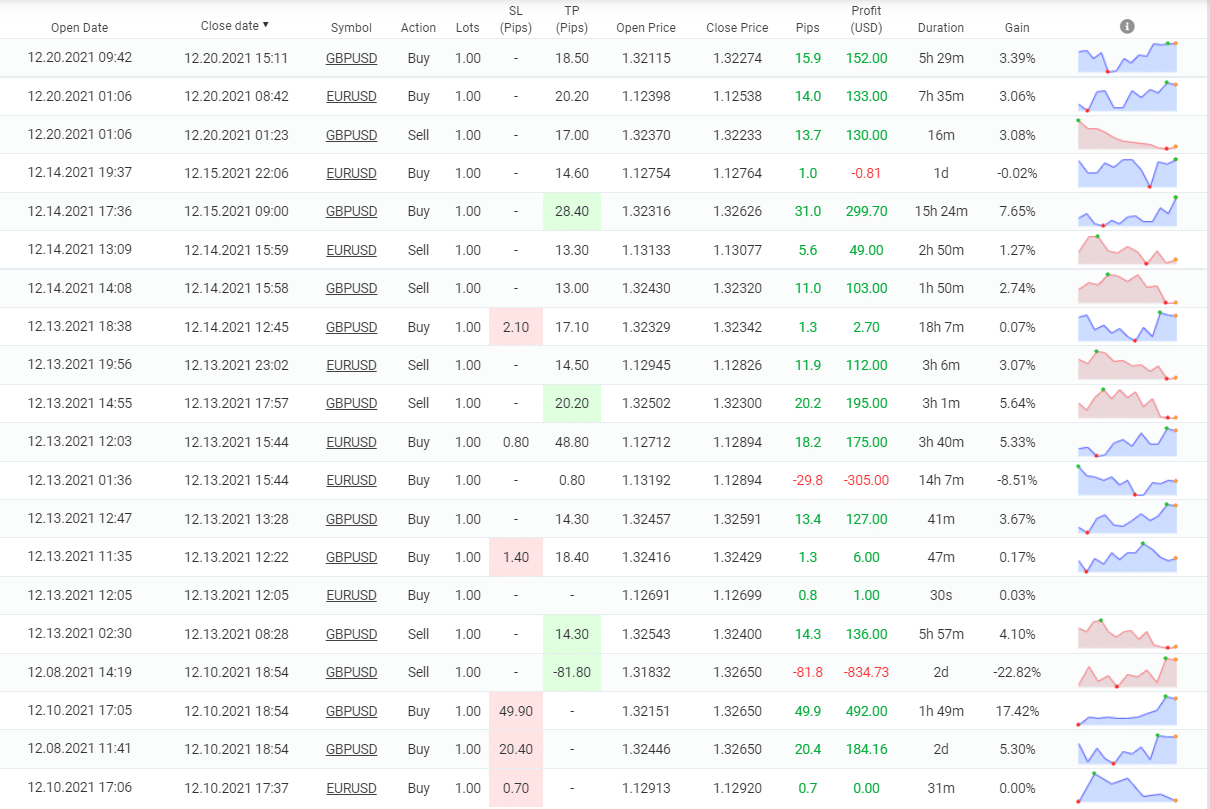Click the sparkline chart of the 299.70 profit trade
This screenshot has width=1210, height=809.
1127,211
